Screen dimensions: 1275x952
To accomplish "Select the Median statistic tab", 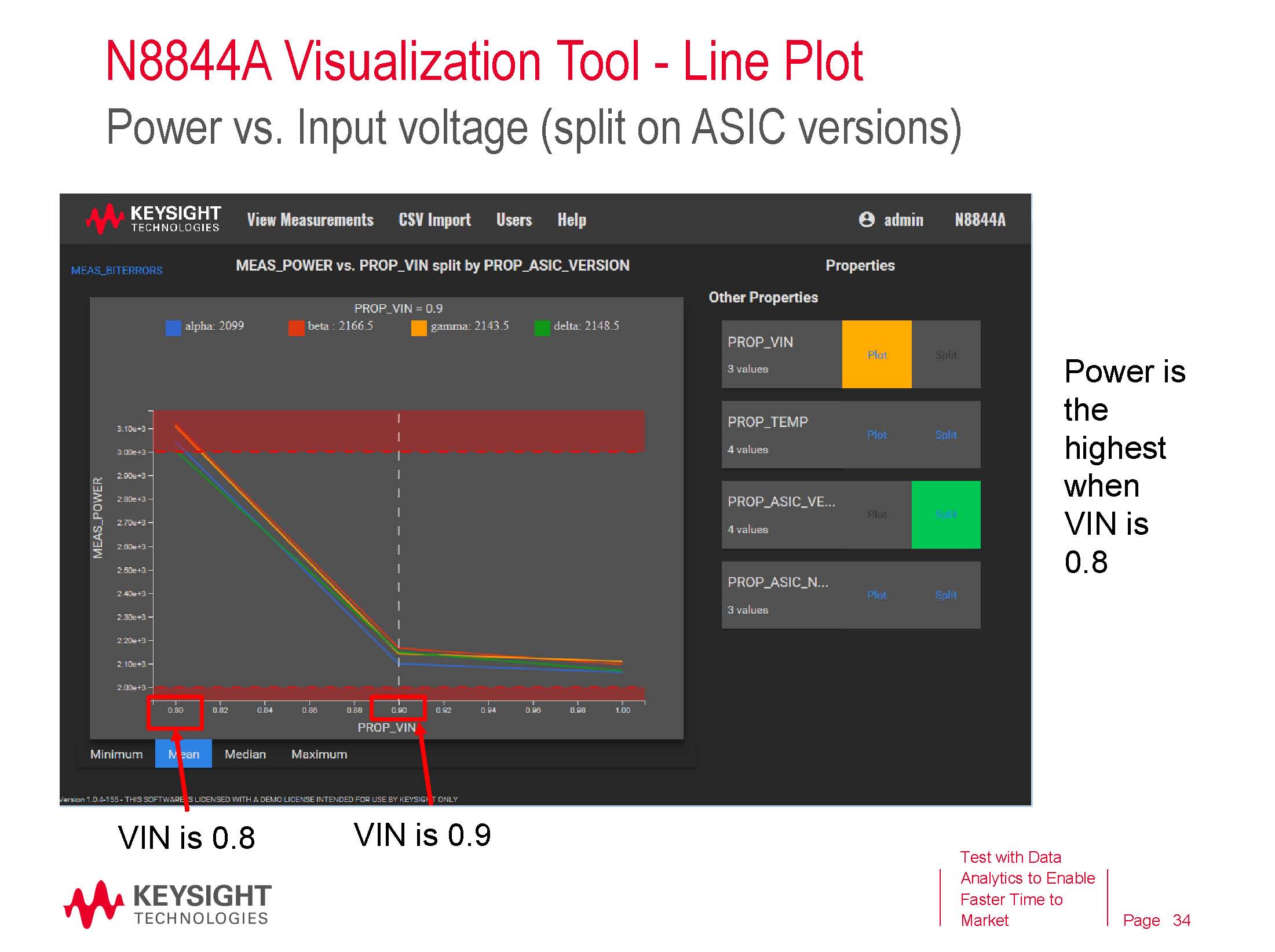I will click(245, 754).
